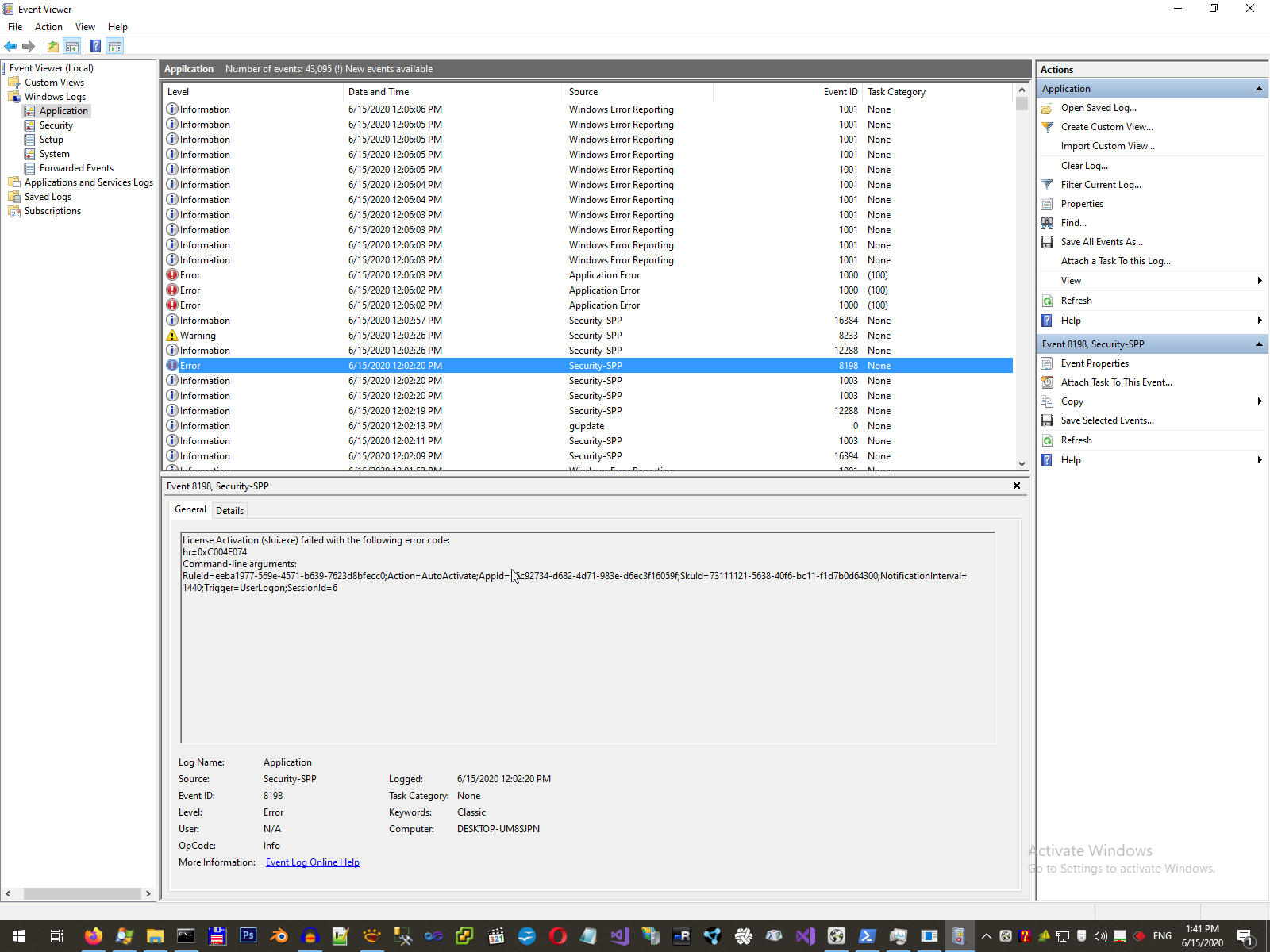Click Save Selected Events disk icon
1270x952 pixels.
click(x=1047, y=420)
